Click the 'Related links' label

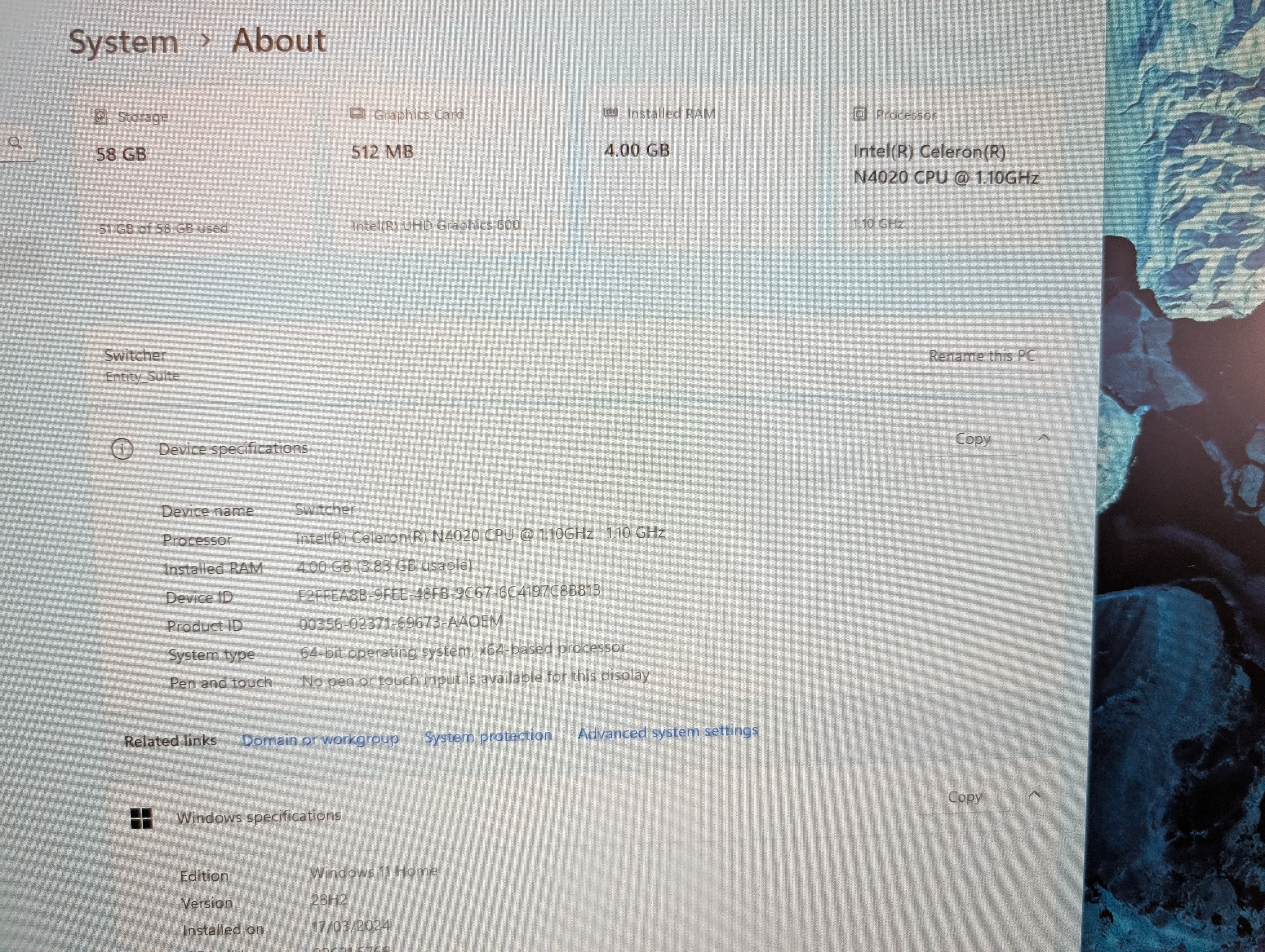171,741
